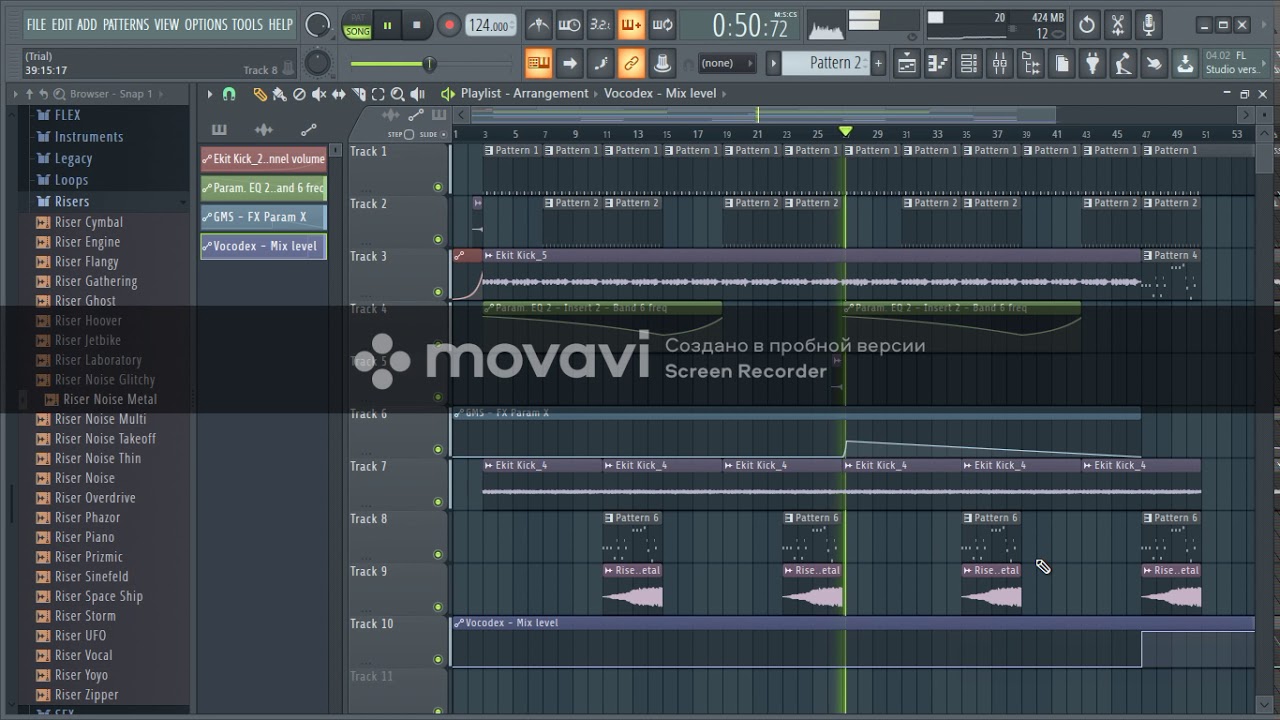The image size is (1280, 720).
Task: Open the (none) pattern snap dropdown
Action: [x=728, y=63]
